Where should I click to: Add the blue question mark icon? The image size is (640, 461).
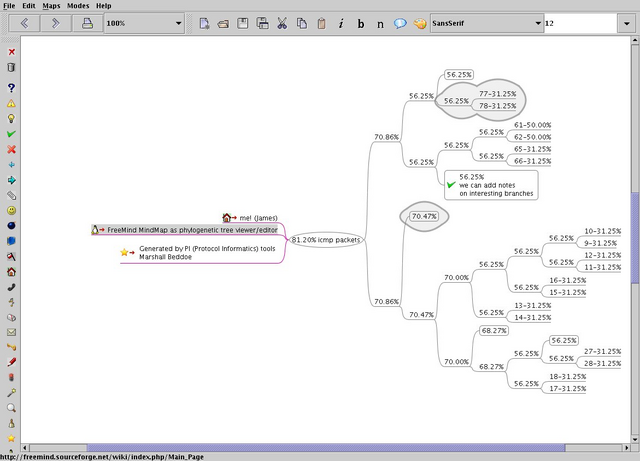[x=11, y=88]
